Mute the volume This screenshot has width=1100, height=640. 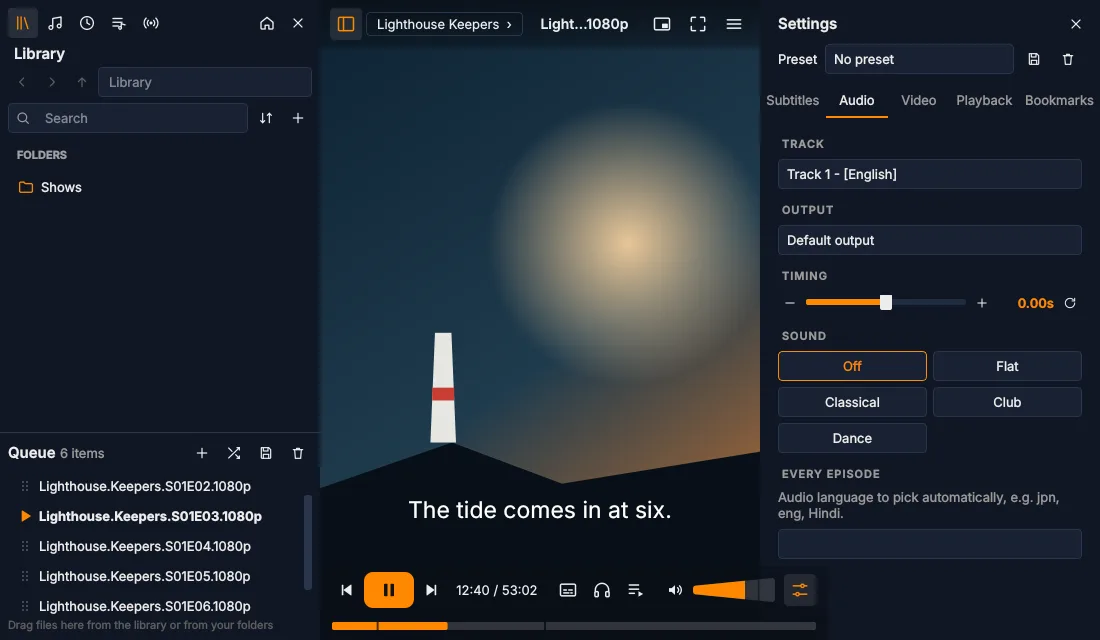point(675,590)
